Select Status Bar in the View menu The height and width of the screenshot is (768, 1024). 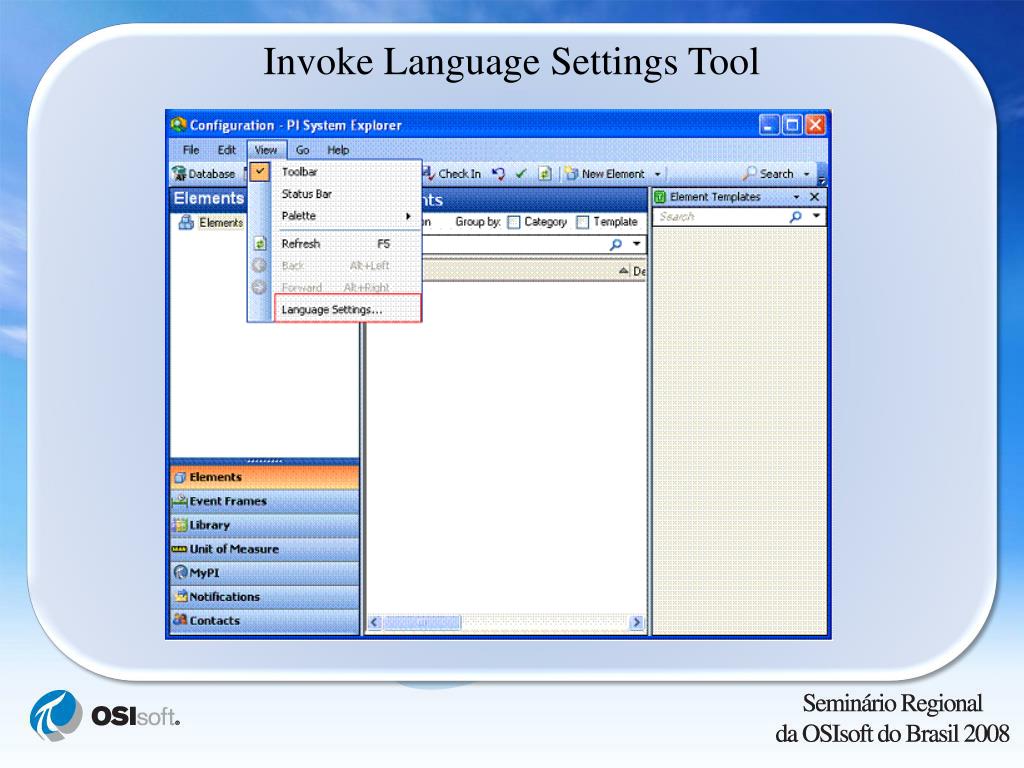tap(334, 194)
